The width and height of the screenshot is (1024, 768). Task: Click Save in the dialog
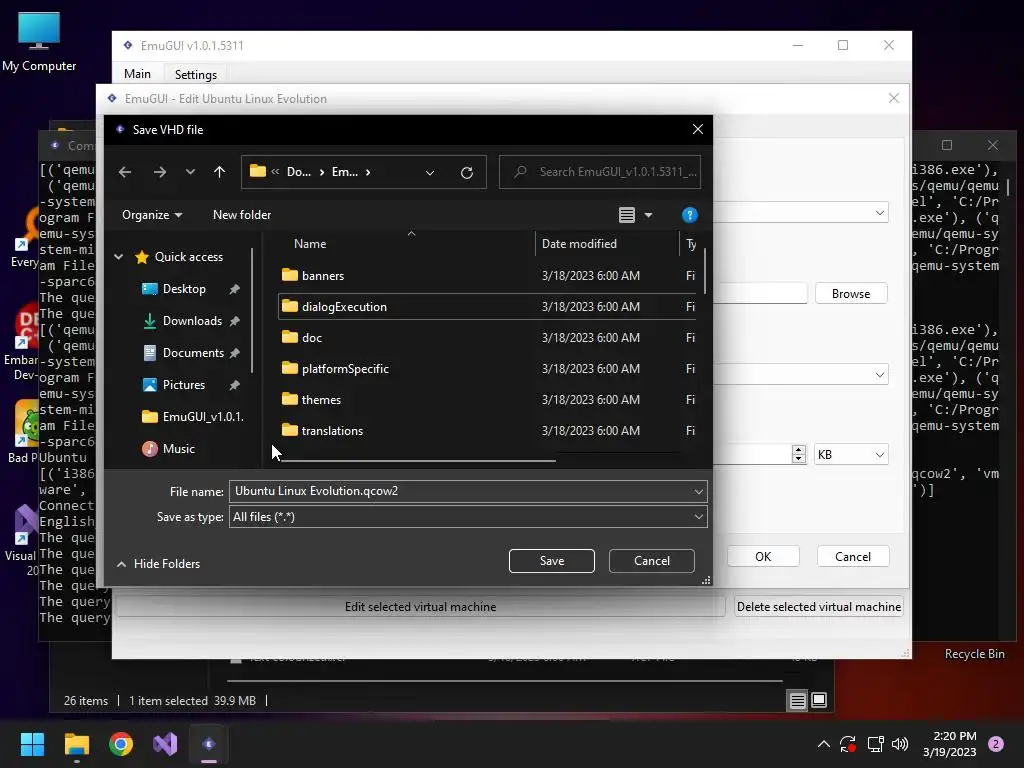(x=552, y=561)
